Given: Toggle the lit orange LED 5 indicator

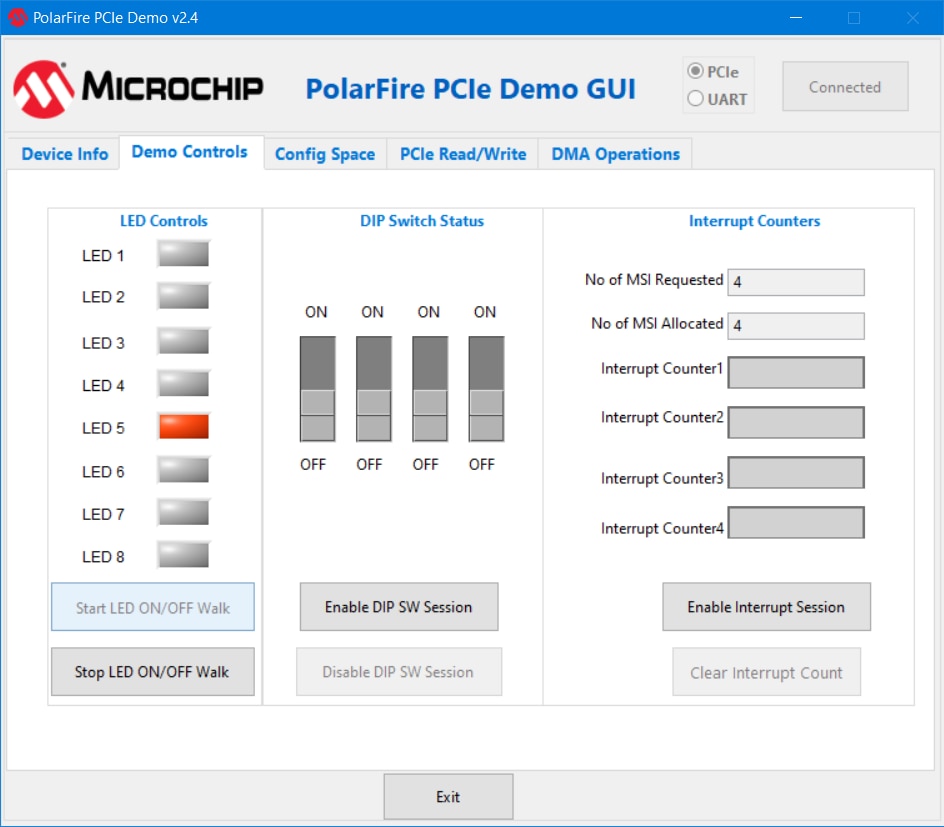Looking at the screenshot, I should click(x=183, y=426).
